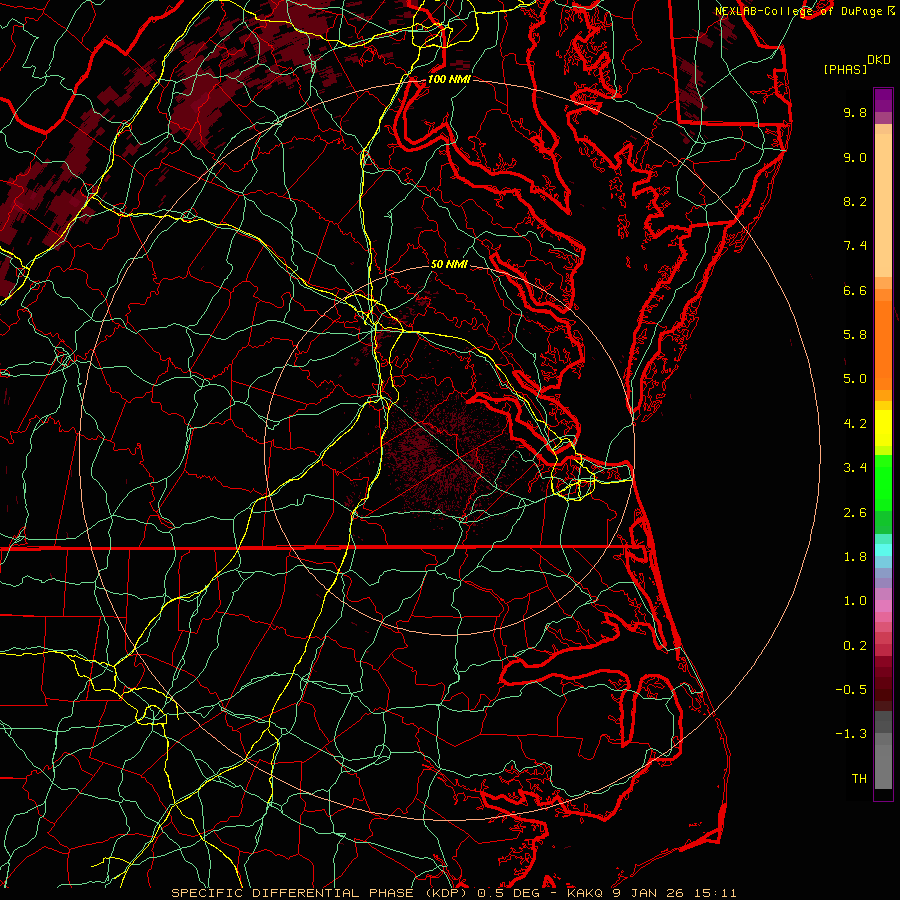Click the DKD [PHAS] legend title
900x900 pixels.
click(857, 65)
